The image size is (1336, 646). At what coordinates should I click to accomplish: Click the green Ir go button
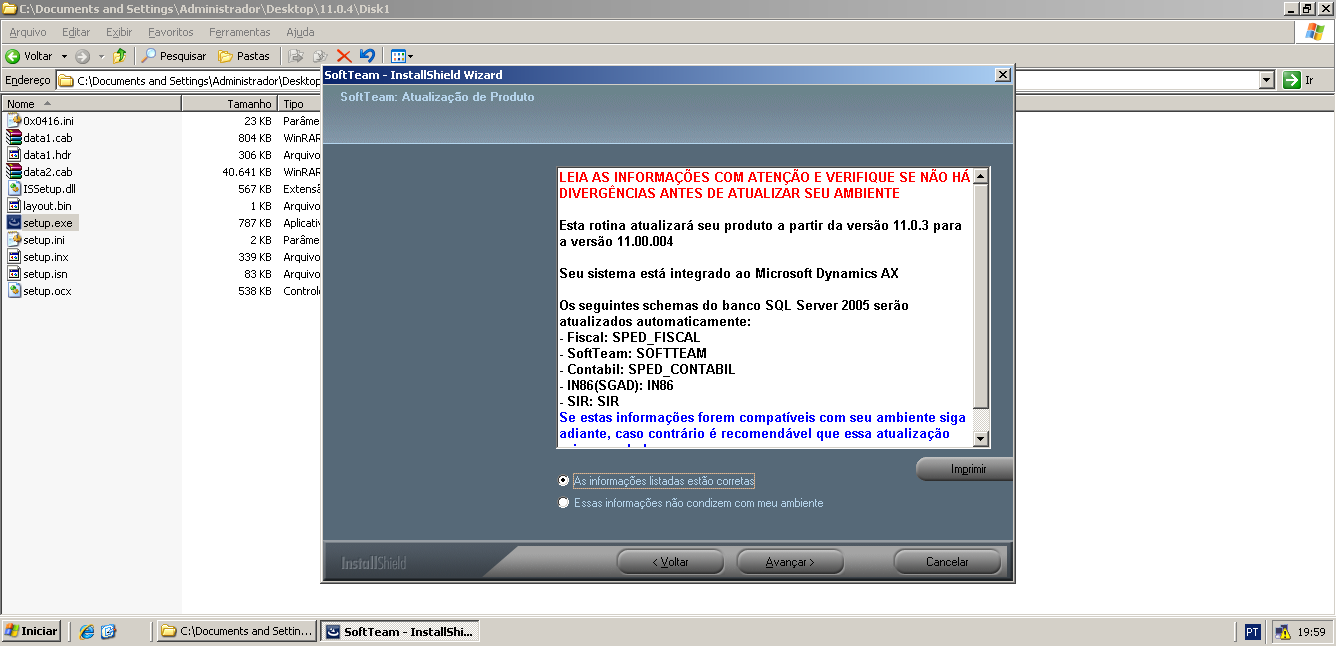(x=1299, y=80)
